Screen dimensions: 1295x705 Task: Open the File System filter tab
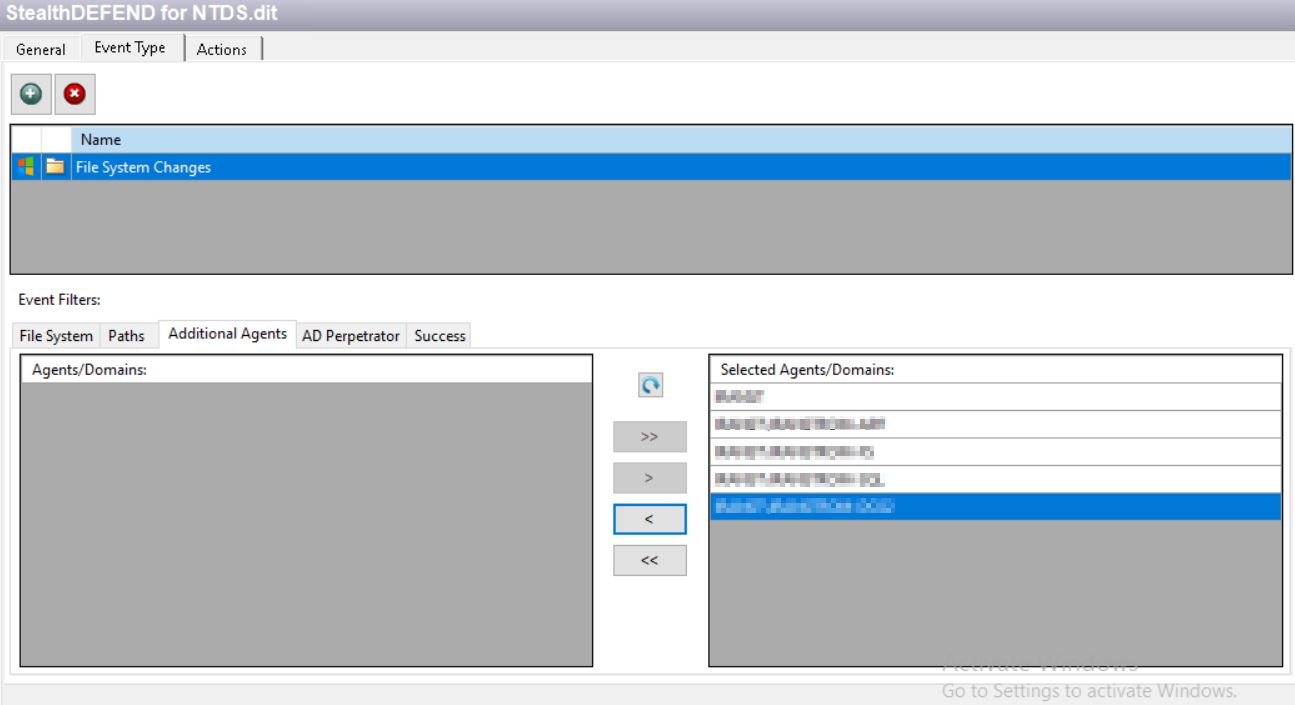pos(56,336)
